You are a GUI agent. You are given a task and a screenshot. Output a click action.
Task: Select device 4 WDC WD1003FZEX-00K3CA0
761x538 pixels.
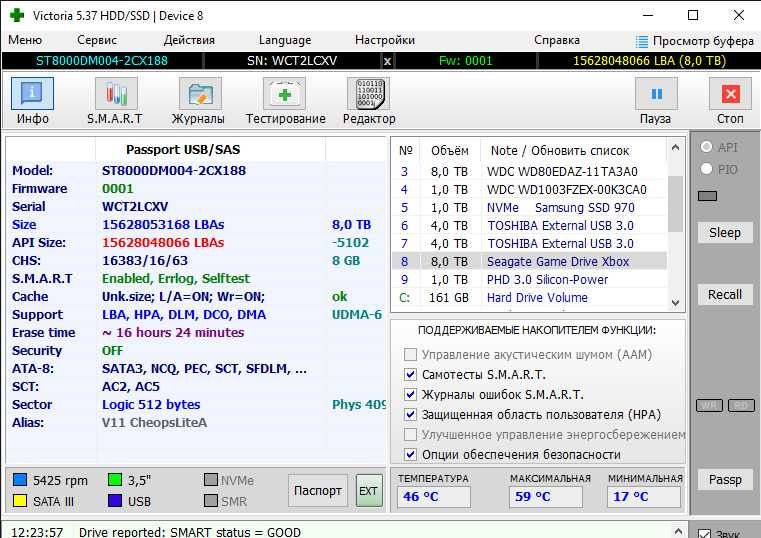[x=529, y=190]
